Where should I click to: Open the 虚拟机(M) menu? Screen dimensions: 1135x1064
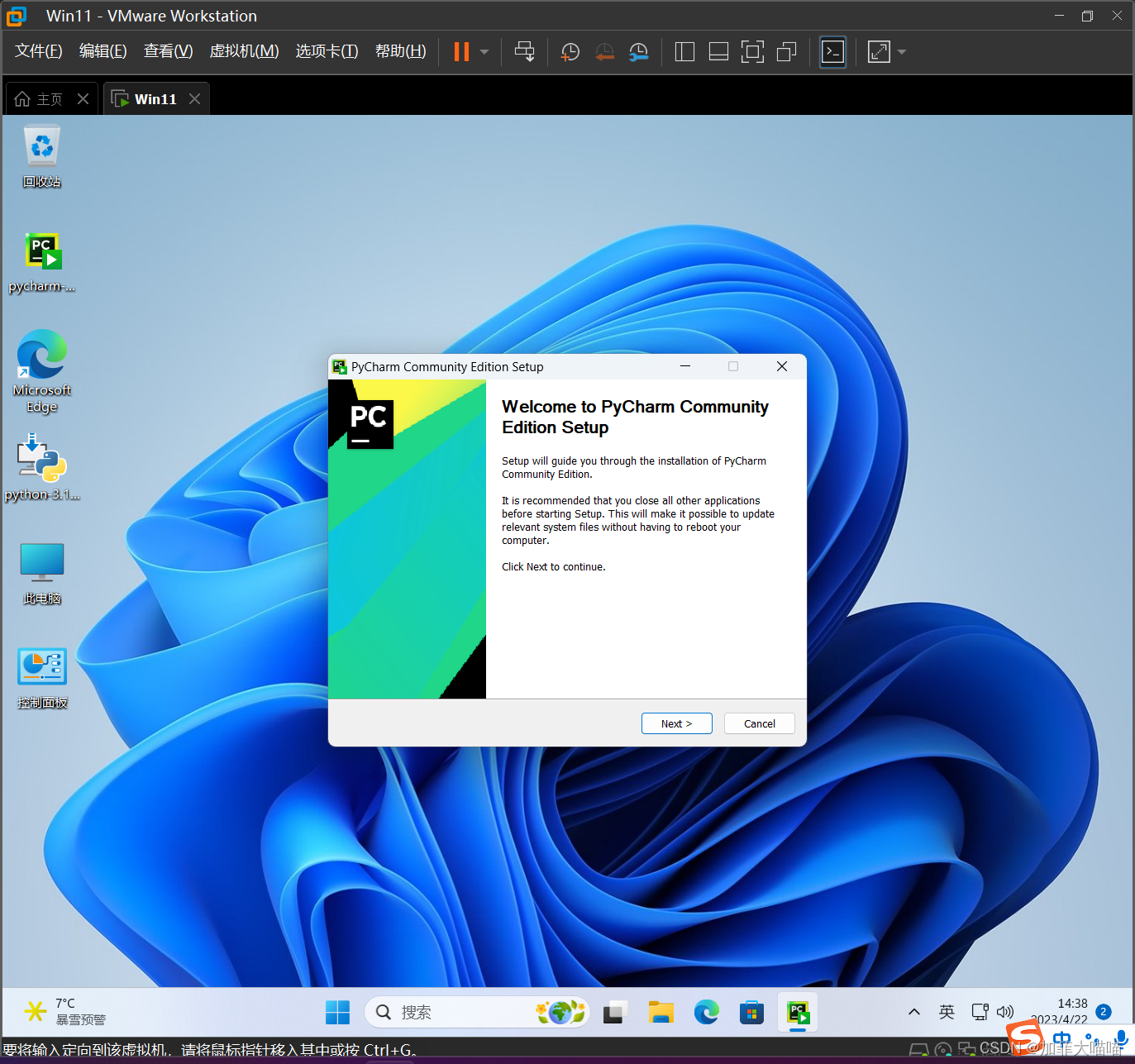pos(245,51)
